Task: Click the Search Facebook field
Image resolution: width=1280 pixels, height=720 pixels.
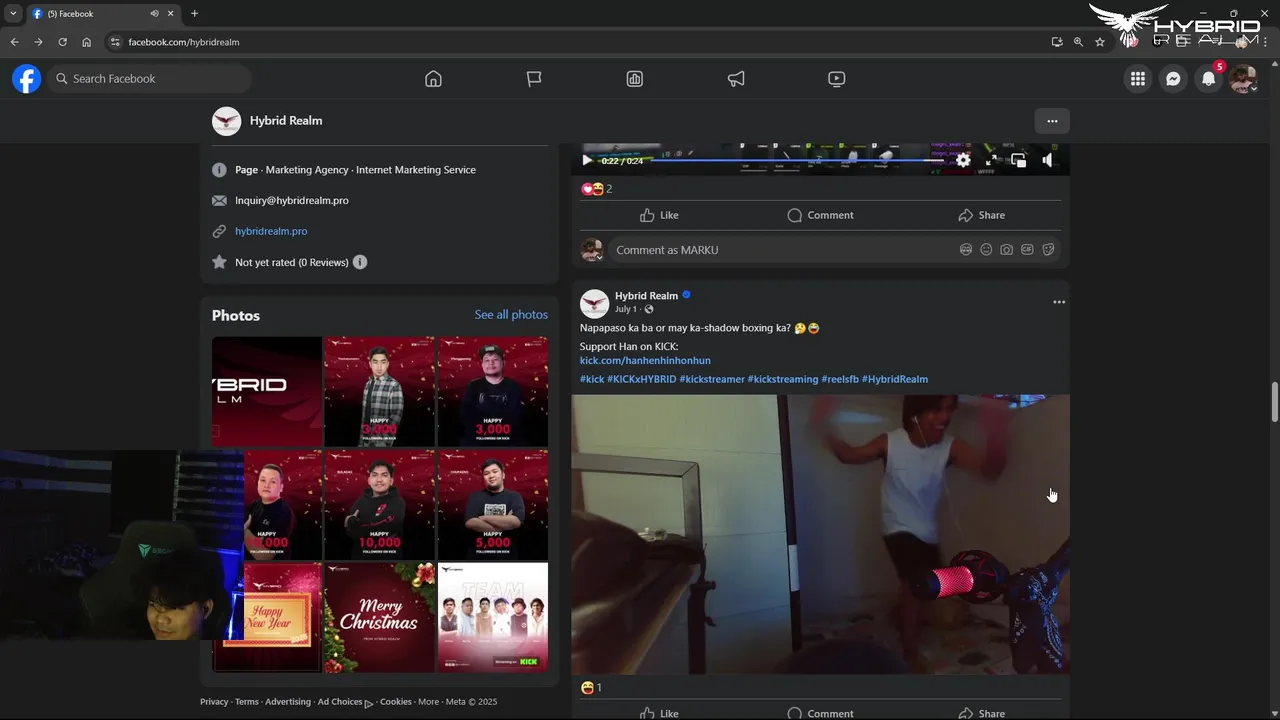Action: pos(149,79)
